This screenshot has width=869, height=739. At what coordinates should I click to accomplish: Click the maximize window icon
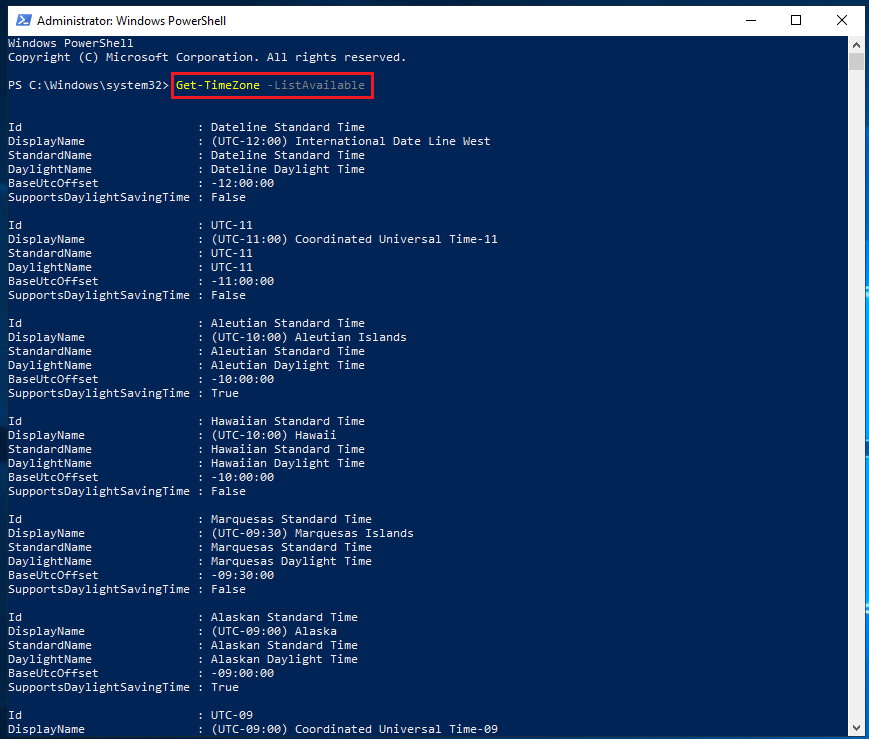coord(796,20)
